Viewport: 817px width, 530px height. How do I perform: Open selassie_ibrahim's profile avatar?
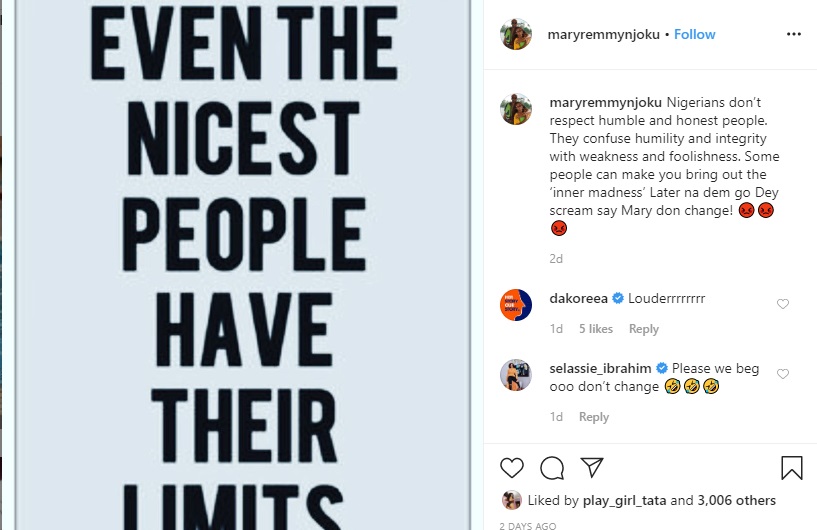516,375
